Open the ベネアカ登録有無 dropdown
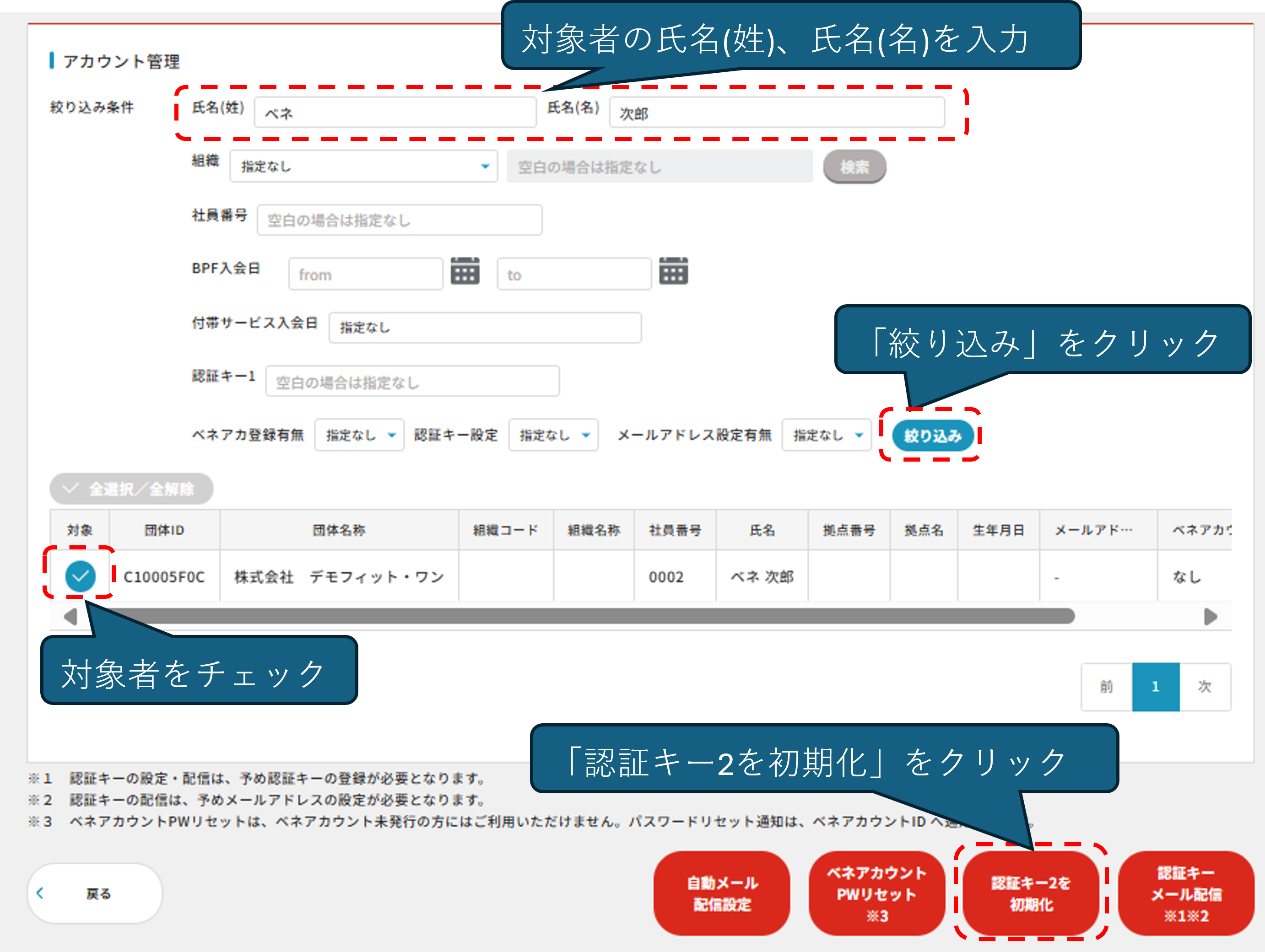This screenshot has width=1265, height=952. pos(360,436)
